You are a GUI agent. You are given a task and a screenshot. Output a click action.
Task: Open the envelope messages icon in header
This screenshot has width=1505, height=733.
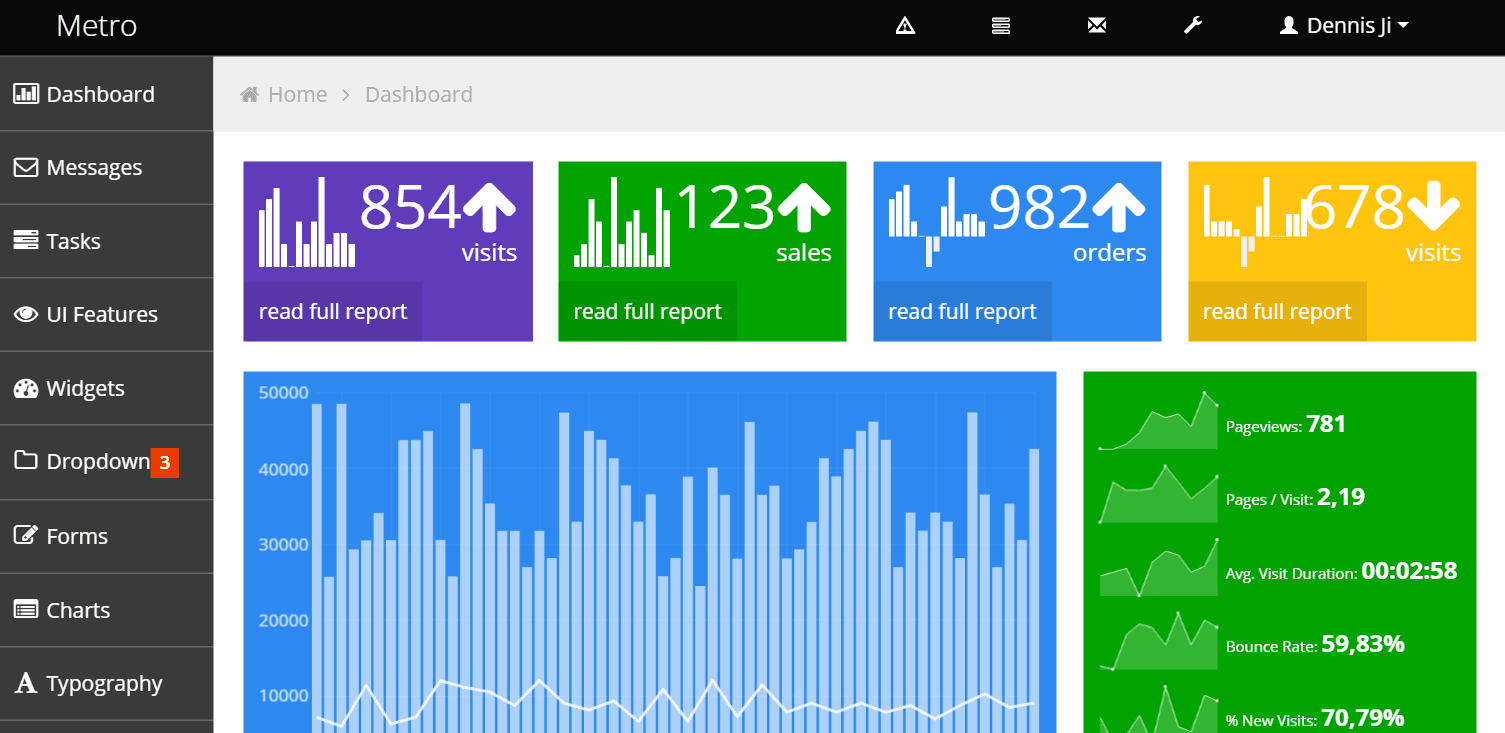point(1097,26)
